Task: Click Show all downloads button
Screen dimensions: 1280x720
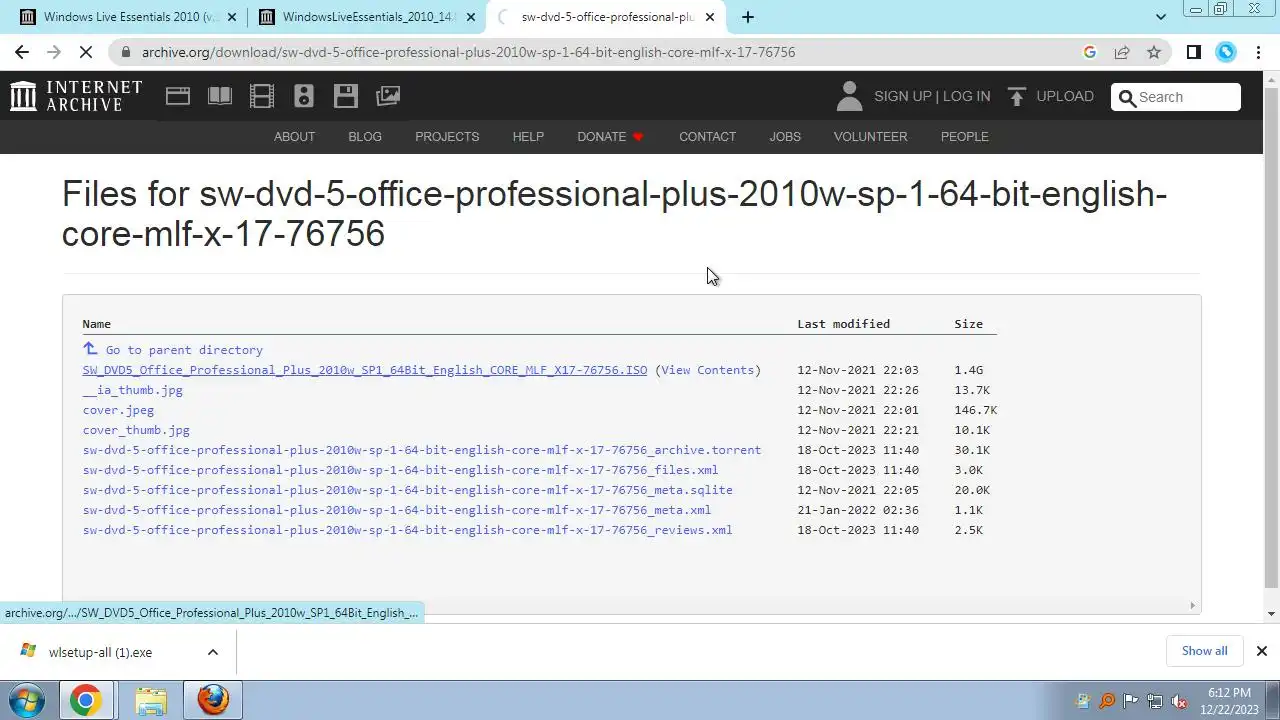Action: [1204, 651]
